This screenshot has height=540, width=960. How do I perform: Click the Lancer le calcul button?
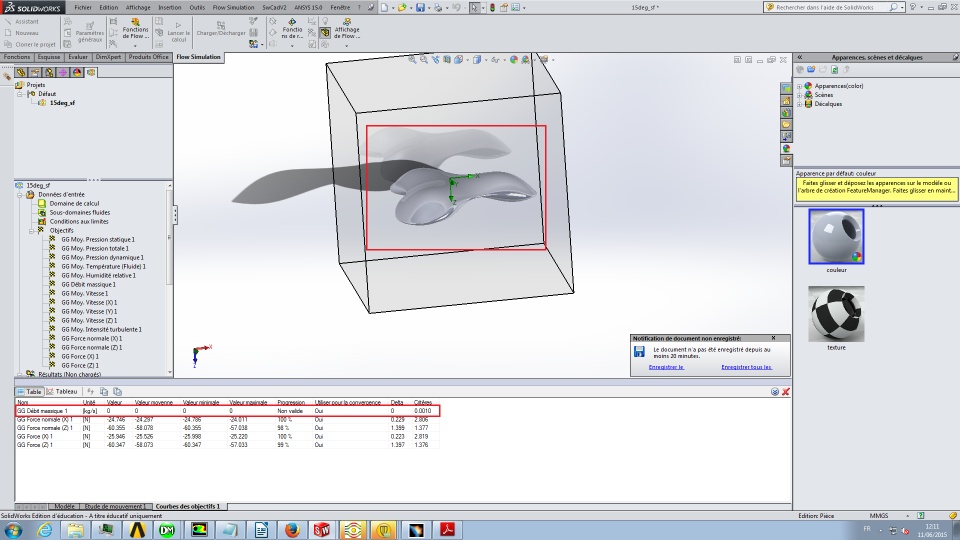tap(178, 32)
